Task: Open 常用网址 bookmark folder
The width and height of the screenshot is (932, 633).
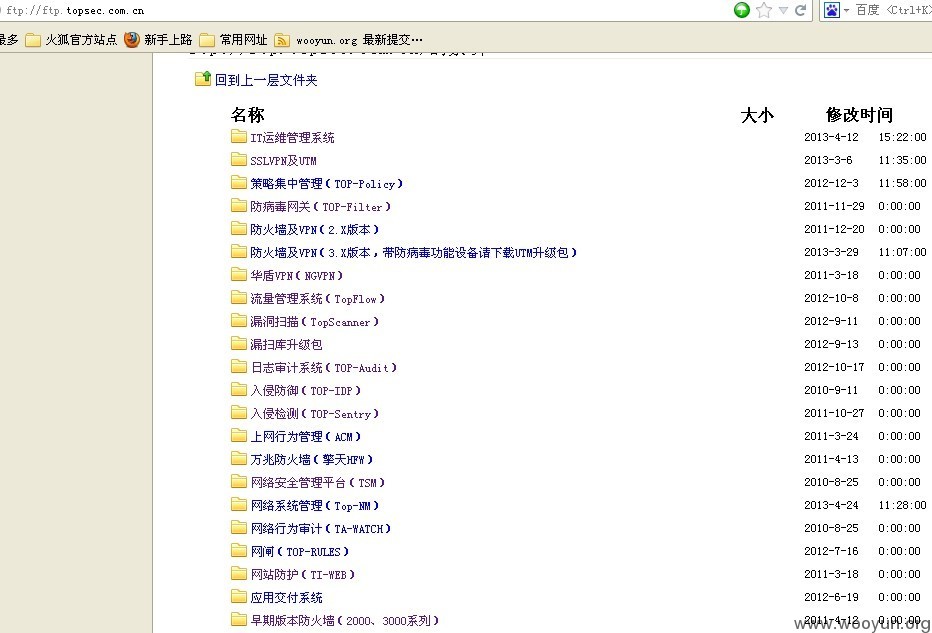Action: pyautogui.click(x=233, y=40)
